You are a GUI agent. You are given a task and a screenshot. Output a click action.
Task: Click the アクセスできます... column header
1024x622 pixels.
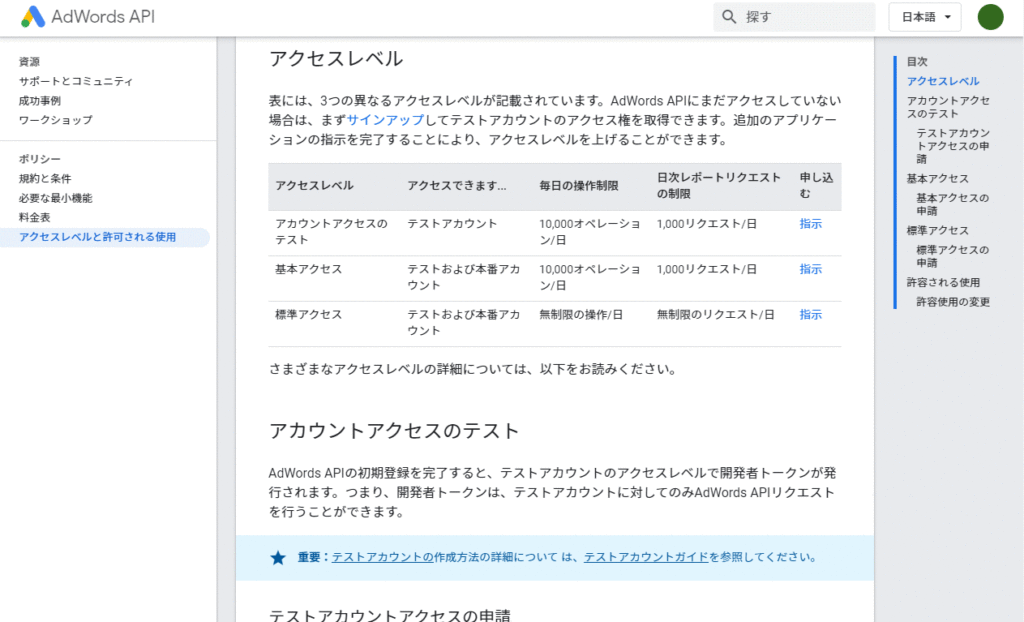click(456, 186)
